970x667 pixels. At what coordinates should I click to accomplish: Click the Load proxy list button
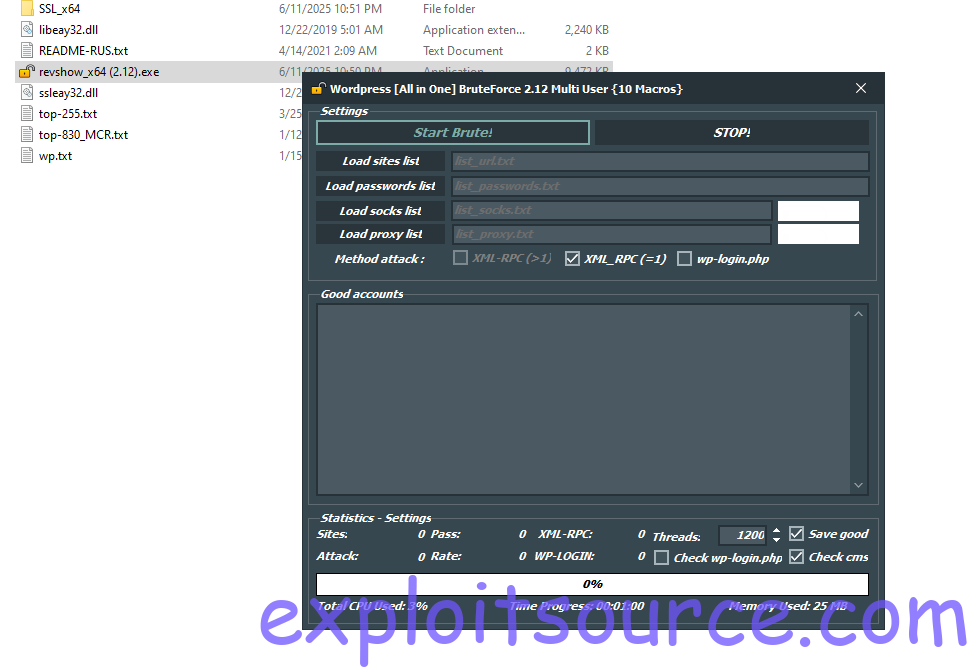point(380,234)
